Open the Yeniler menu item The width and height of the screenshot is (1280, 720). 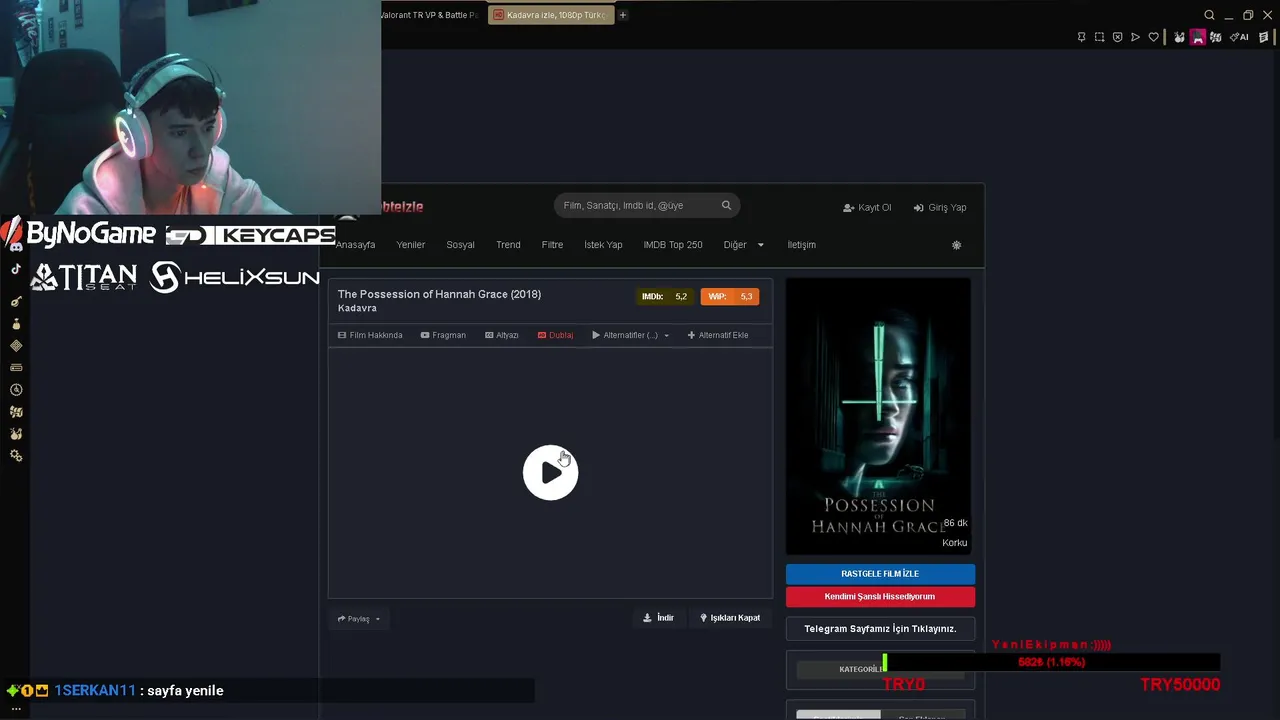pyautogui.click(x=410, y=245)
